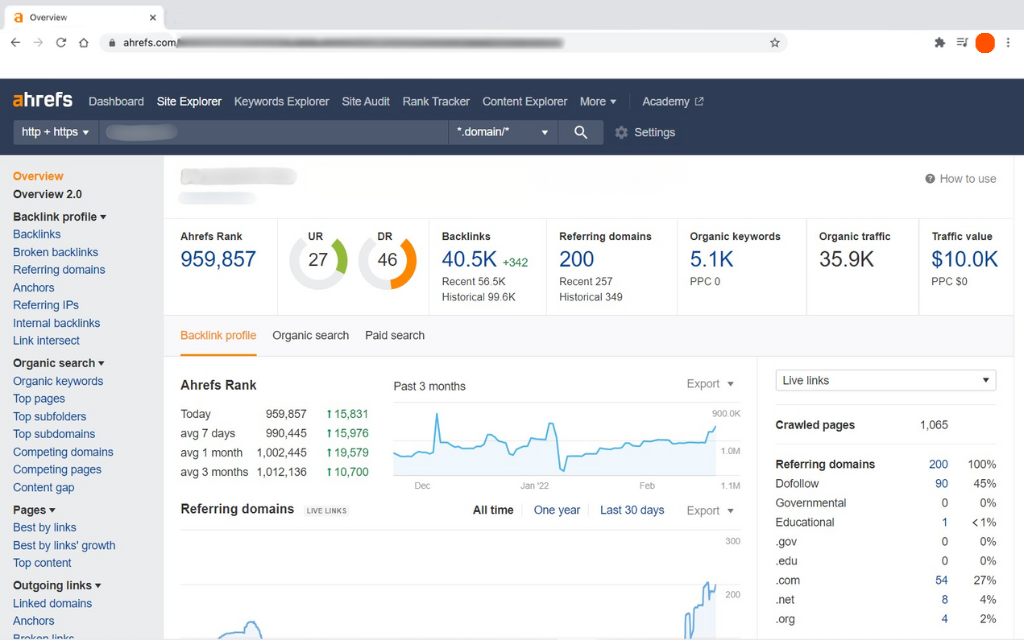Open Broken backlinks in sidebar

(55, 252)
